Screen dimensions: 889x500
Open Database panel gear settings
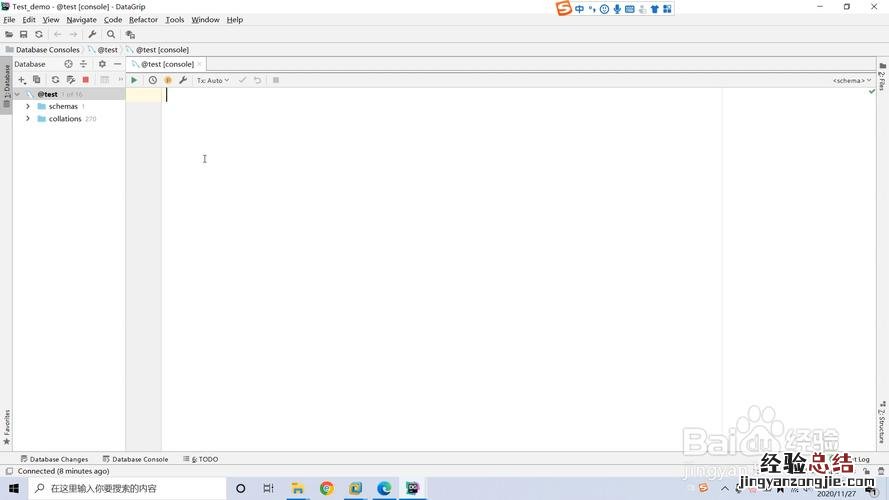point(102,64)
